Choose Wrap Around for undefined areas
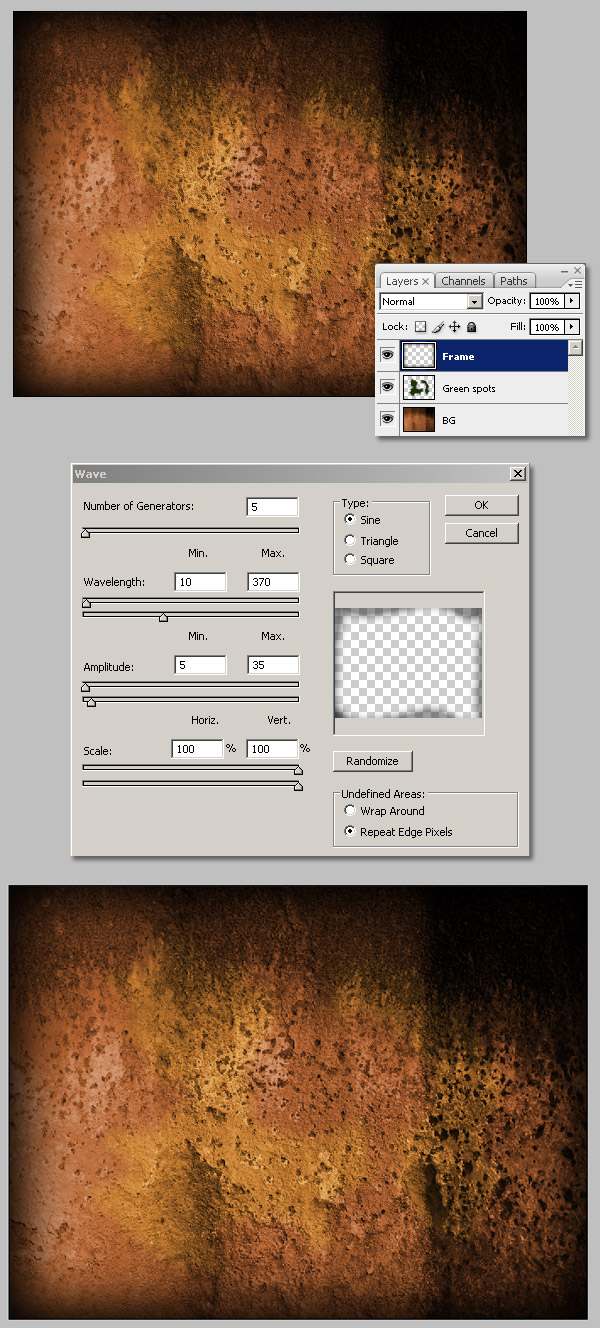This screenshot has height=1328, width=600. click(350, 811)
